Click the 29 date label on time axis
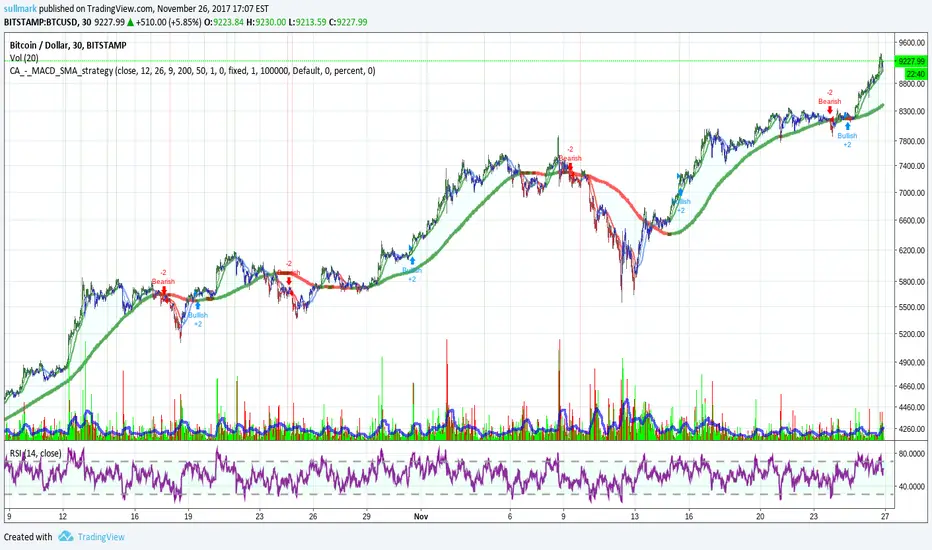 (367, 516)
